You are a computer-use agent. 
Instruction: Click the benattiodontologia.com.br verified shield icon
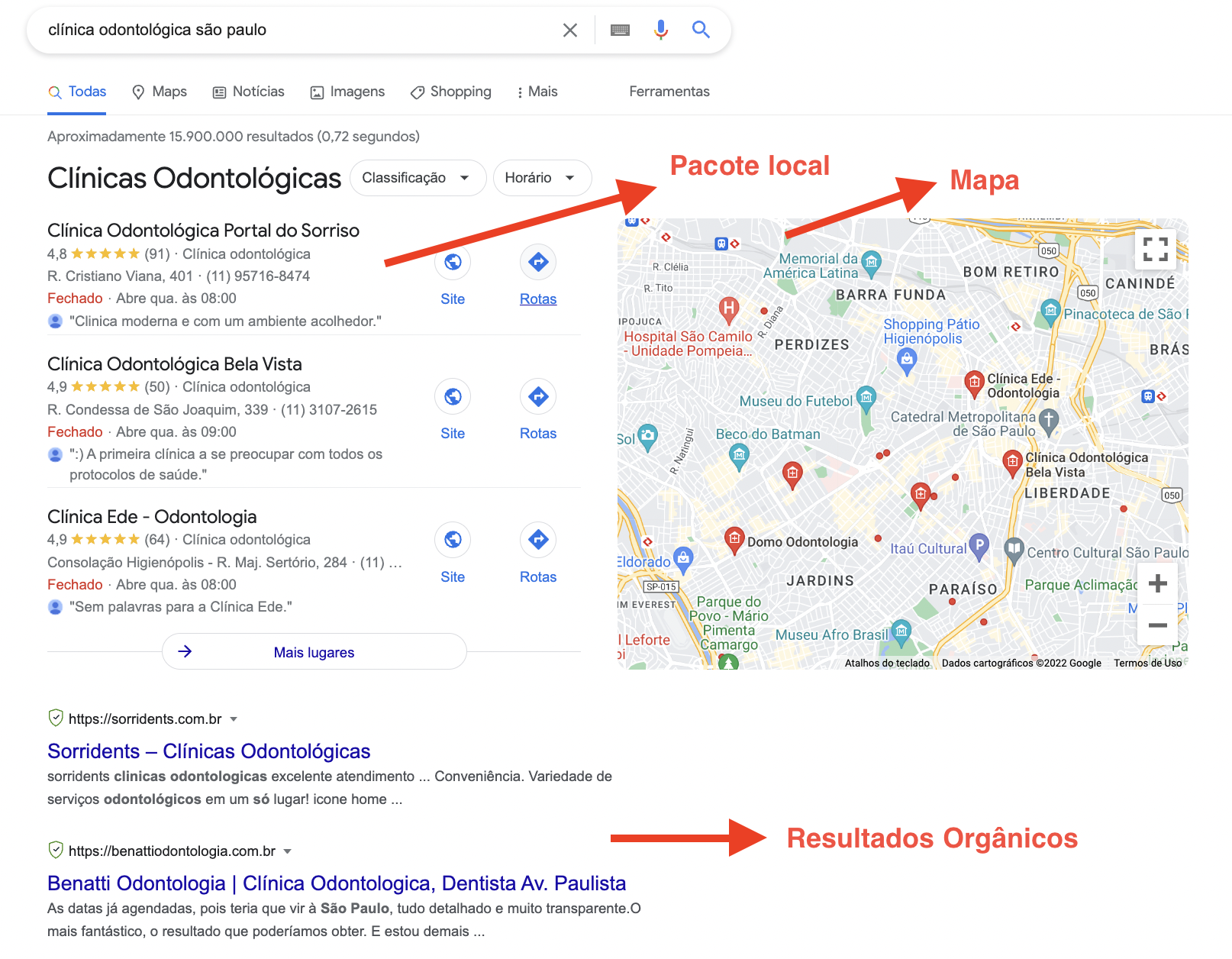coord(56,850)
